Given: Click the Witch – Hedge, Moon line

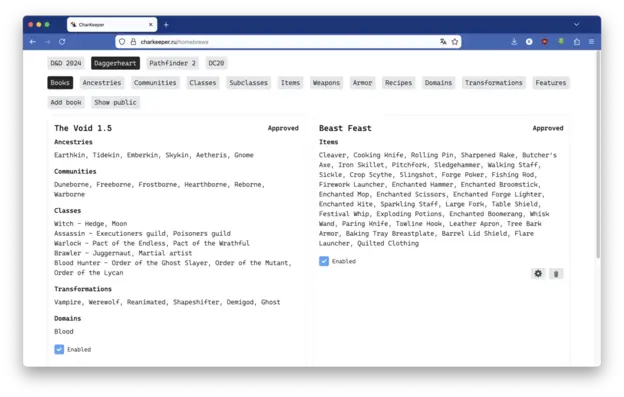Looking at the screenshot, I should [x=91, y=224].
